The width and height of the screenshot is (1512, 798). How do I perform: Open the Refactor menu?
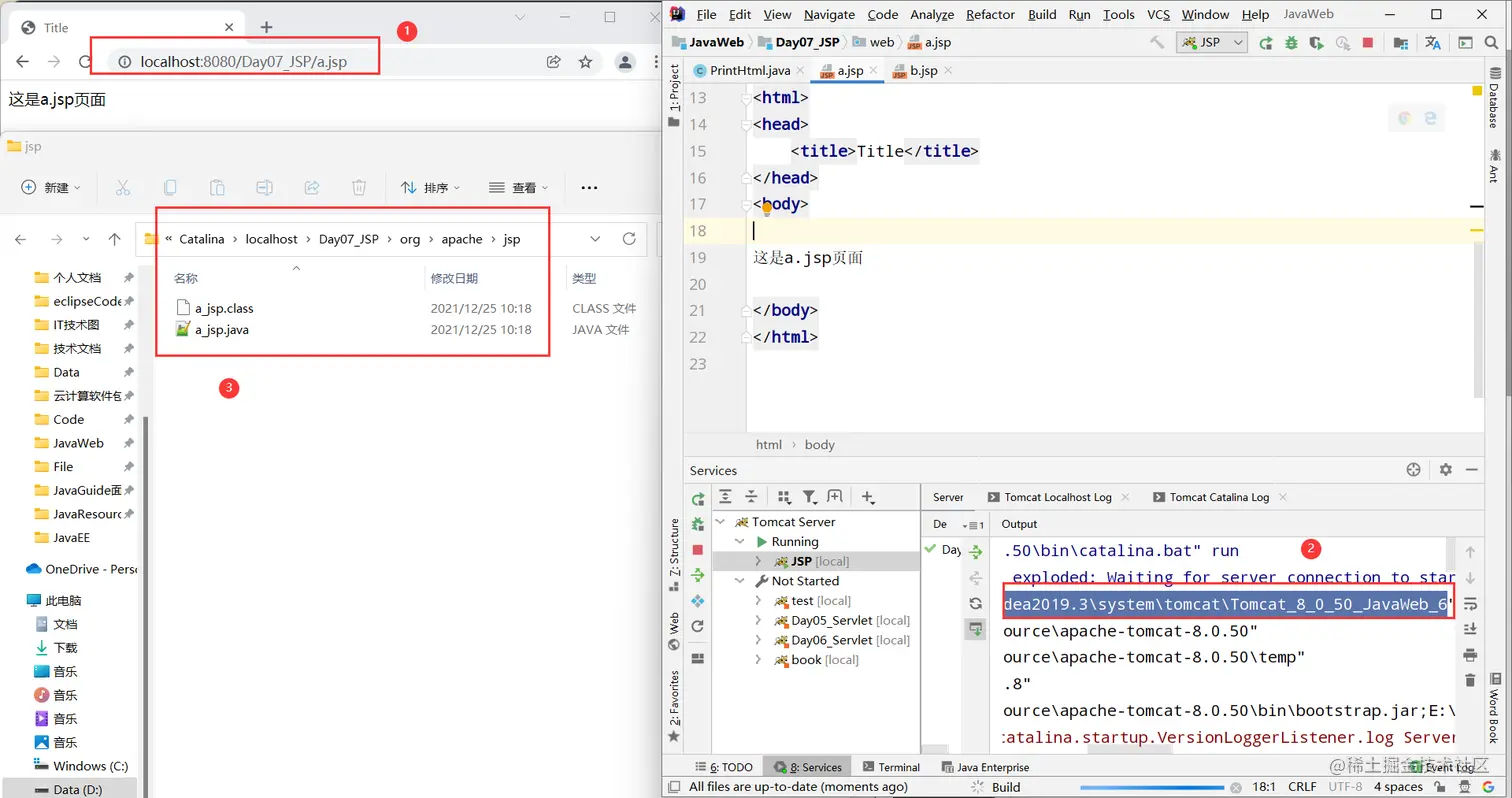click(x=990, y=14)
